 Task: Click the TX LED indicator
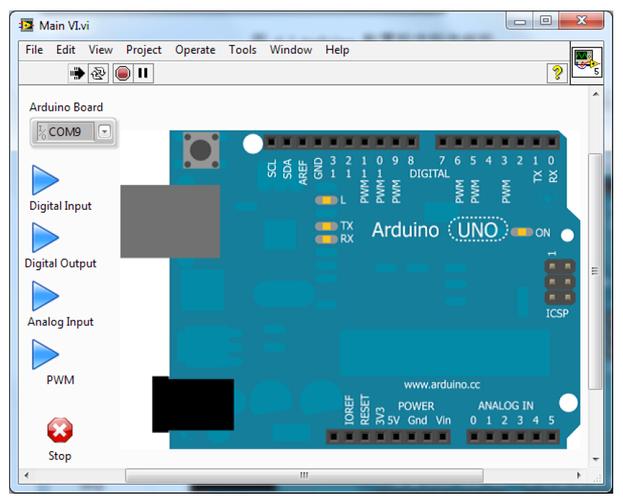click(x=326, y=226)
